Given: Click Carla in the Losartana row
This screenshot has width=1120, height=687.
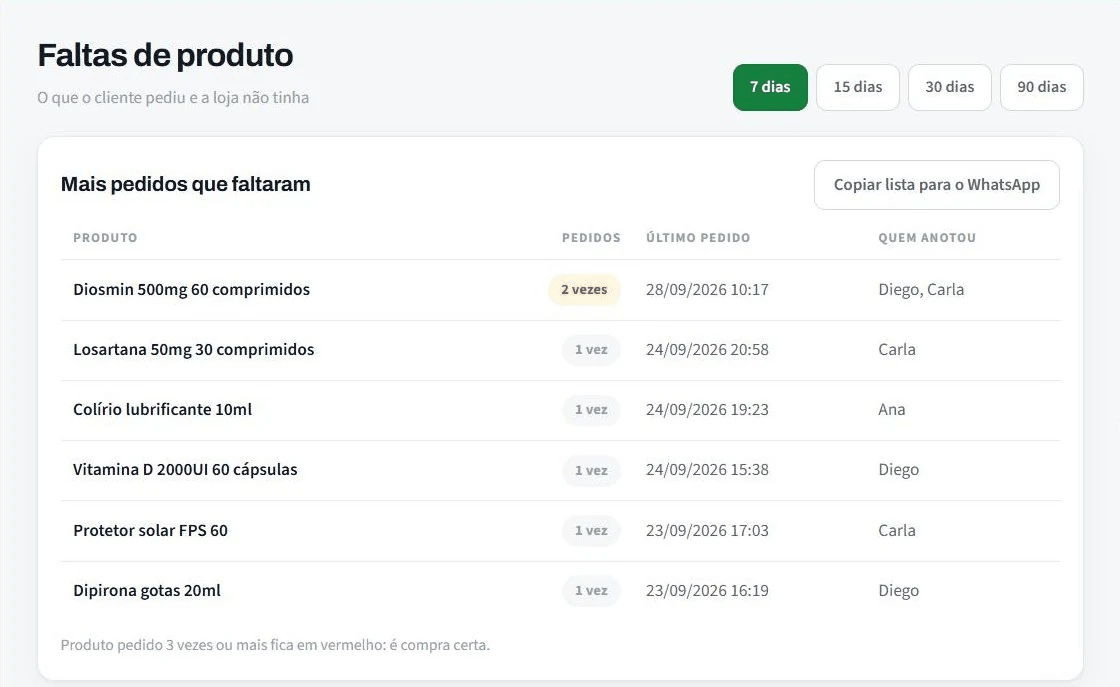Looking at the screenshot, I should [x=896, y=350].
